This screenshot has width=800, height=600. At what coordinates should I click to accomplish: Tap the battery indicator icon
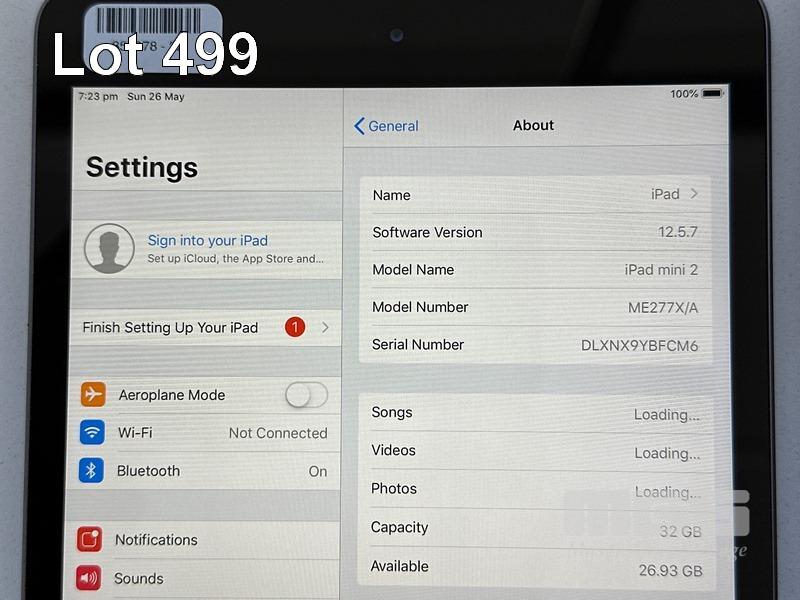(712, 93)
